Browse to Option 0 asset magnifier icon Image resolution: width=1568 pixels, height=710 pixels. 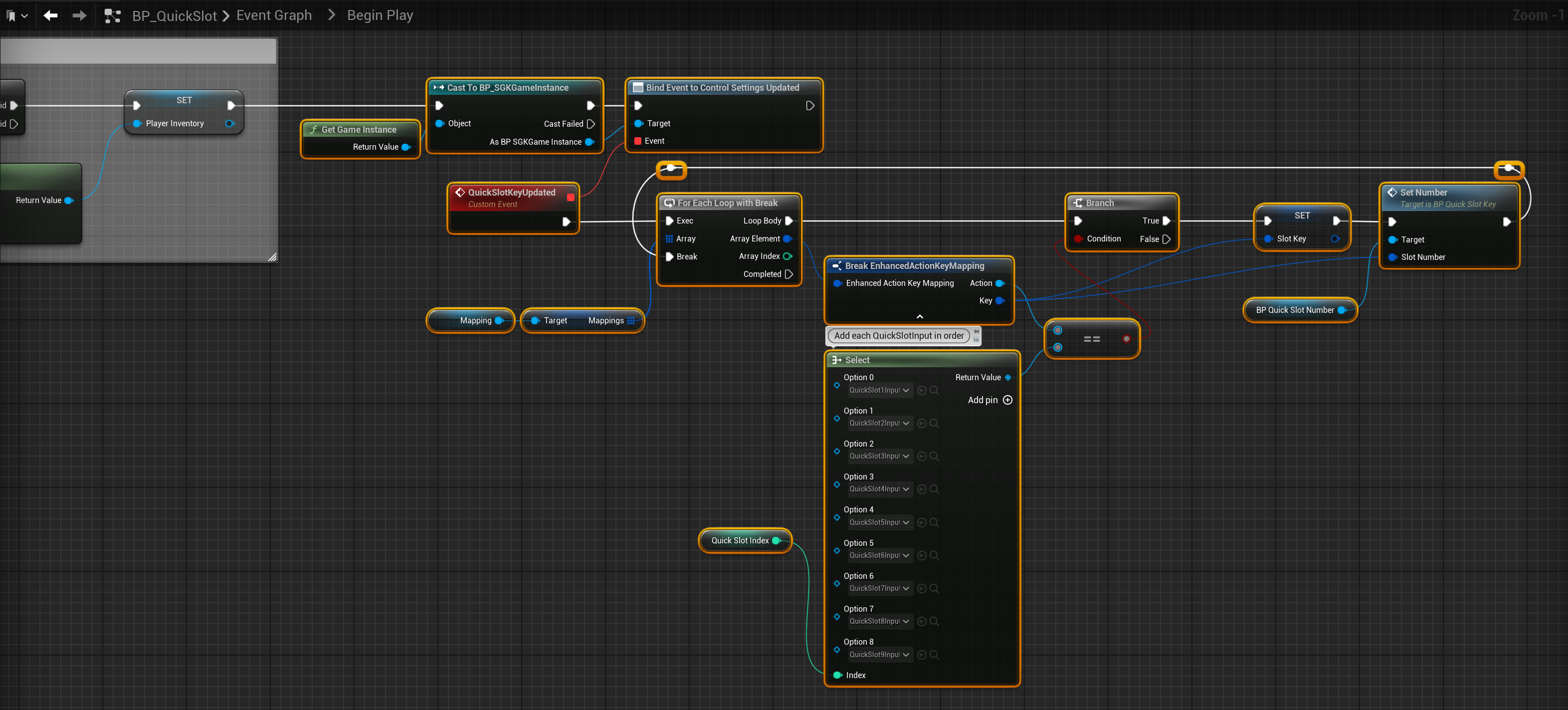pos(934,390)
